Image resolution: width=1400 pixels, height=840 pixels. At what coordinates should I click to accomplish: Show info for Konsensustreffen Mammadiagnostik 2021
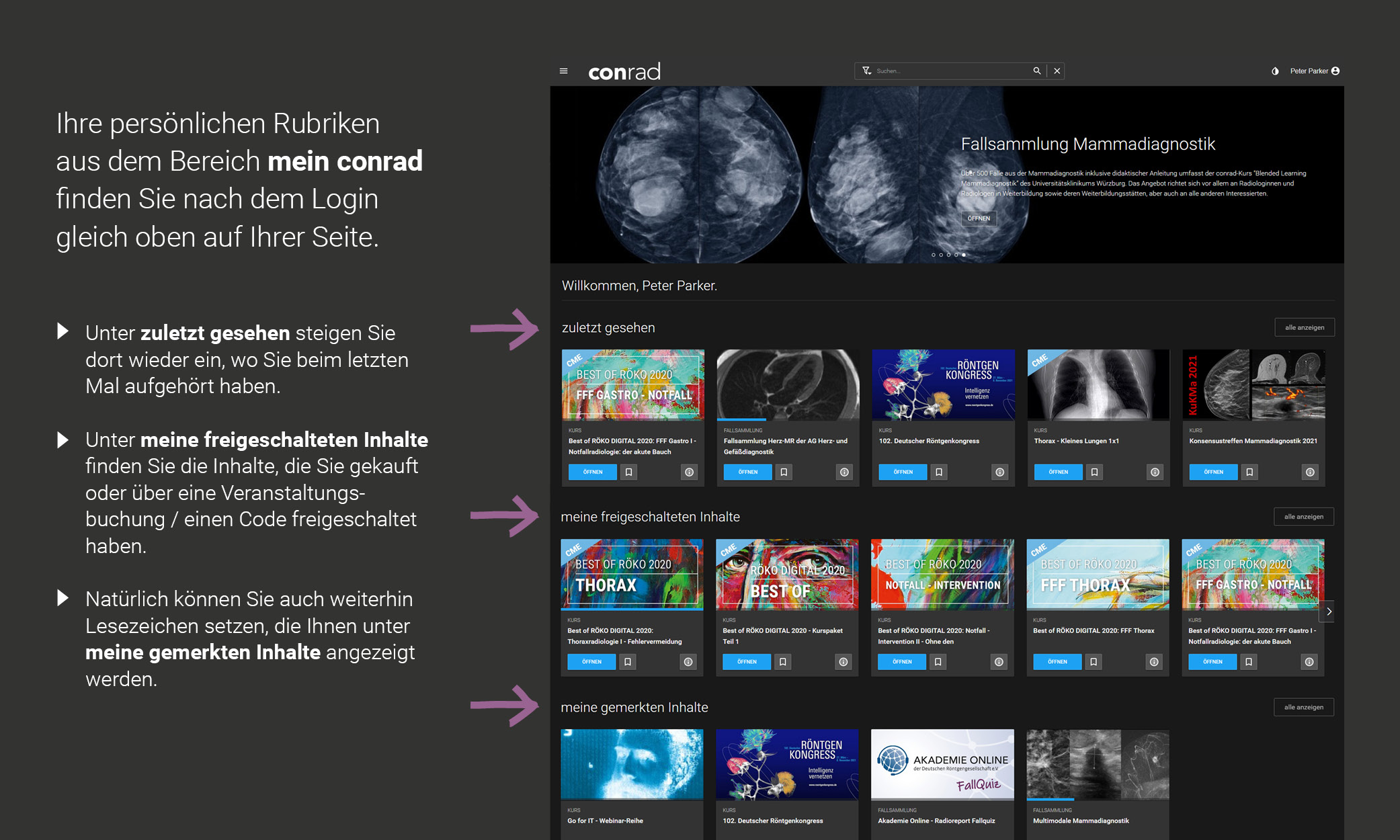[1310, 472]
